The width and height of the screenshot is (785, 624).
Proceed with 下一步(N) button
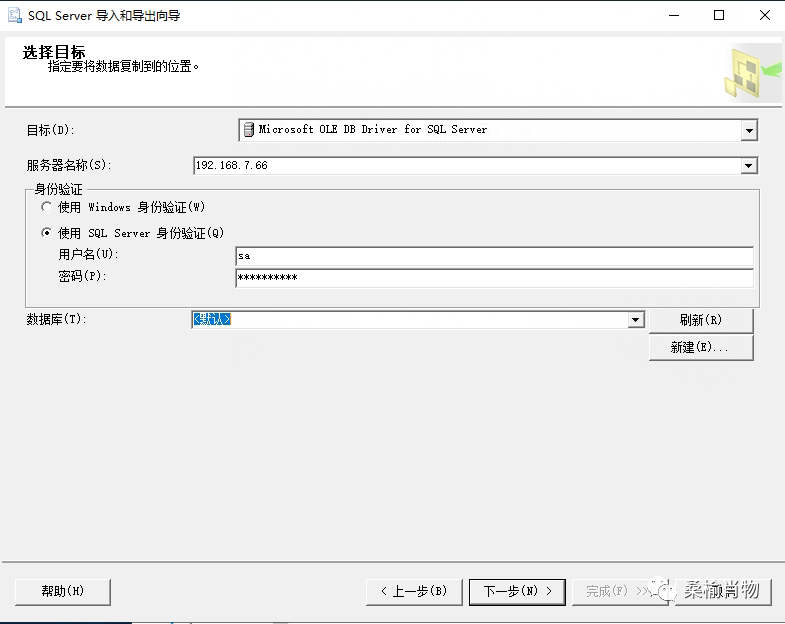(x=517, y=592)
